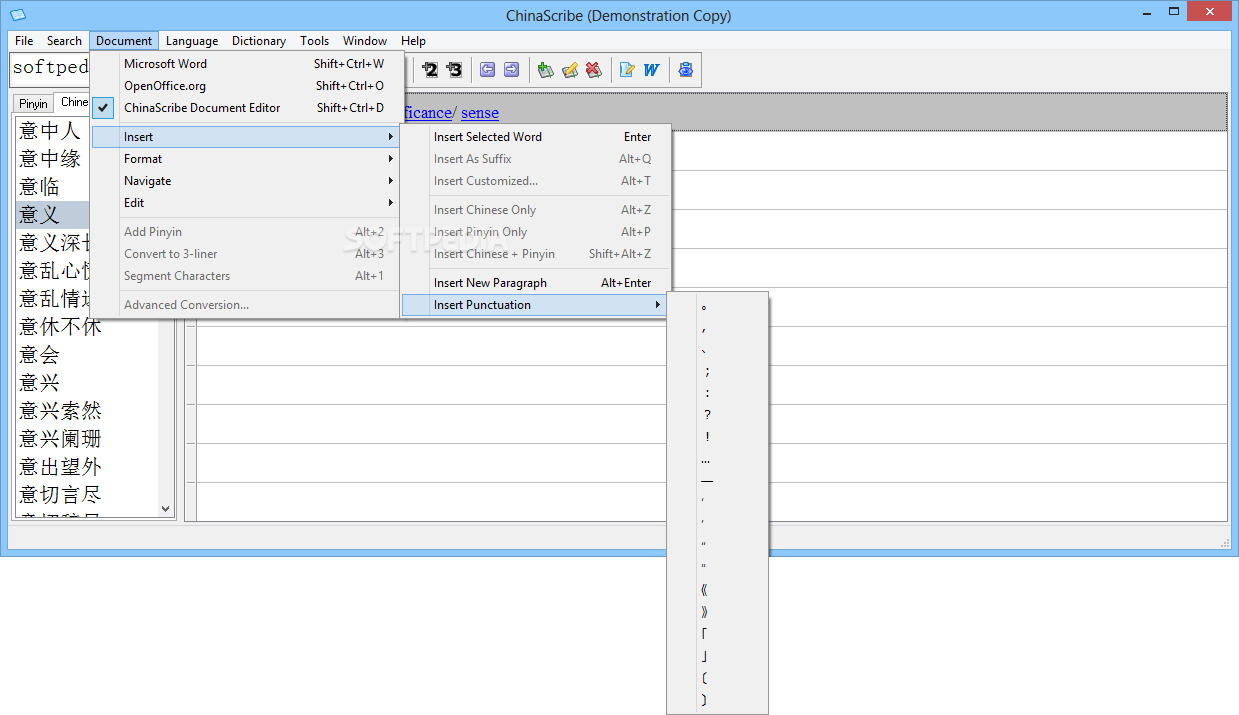
Task: Choose Microsoft Word as document target
Action: [247, 64]
